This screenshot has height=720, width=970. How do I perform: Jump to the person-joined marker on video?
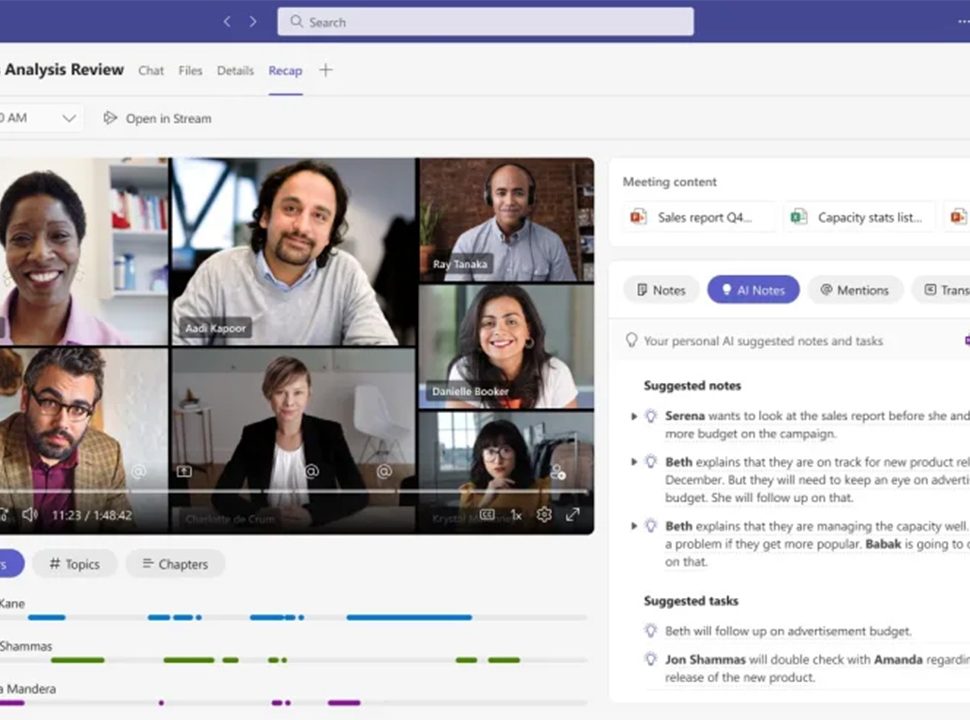pos(557,472)
